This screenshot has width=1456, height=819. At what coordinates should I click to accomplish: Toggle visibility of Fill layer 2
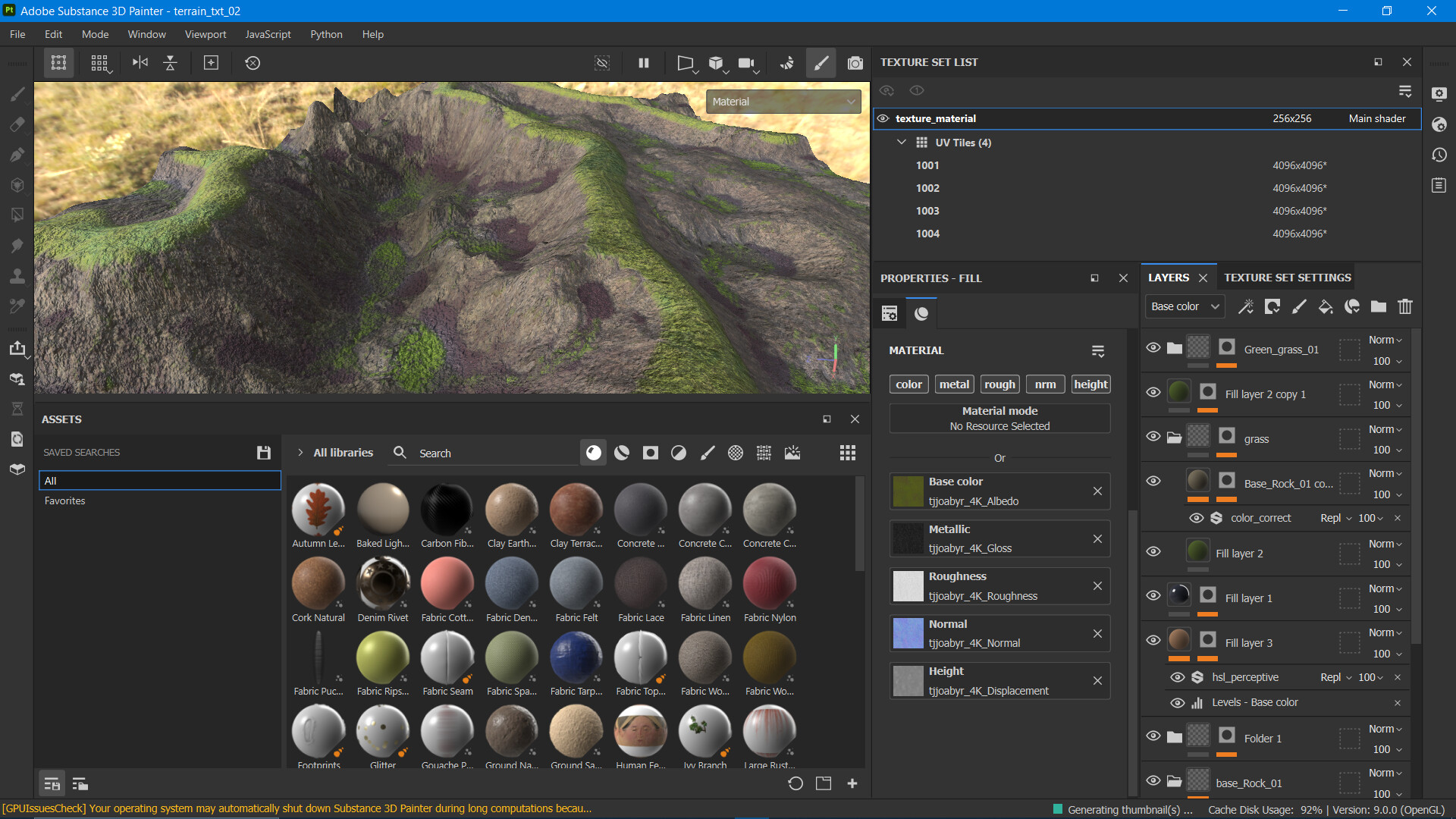click(1153, 551)
